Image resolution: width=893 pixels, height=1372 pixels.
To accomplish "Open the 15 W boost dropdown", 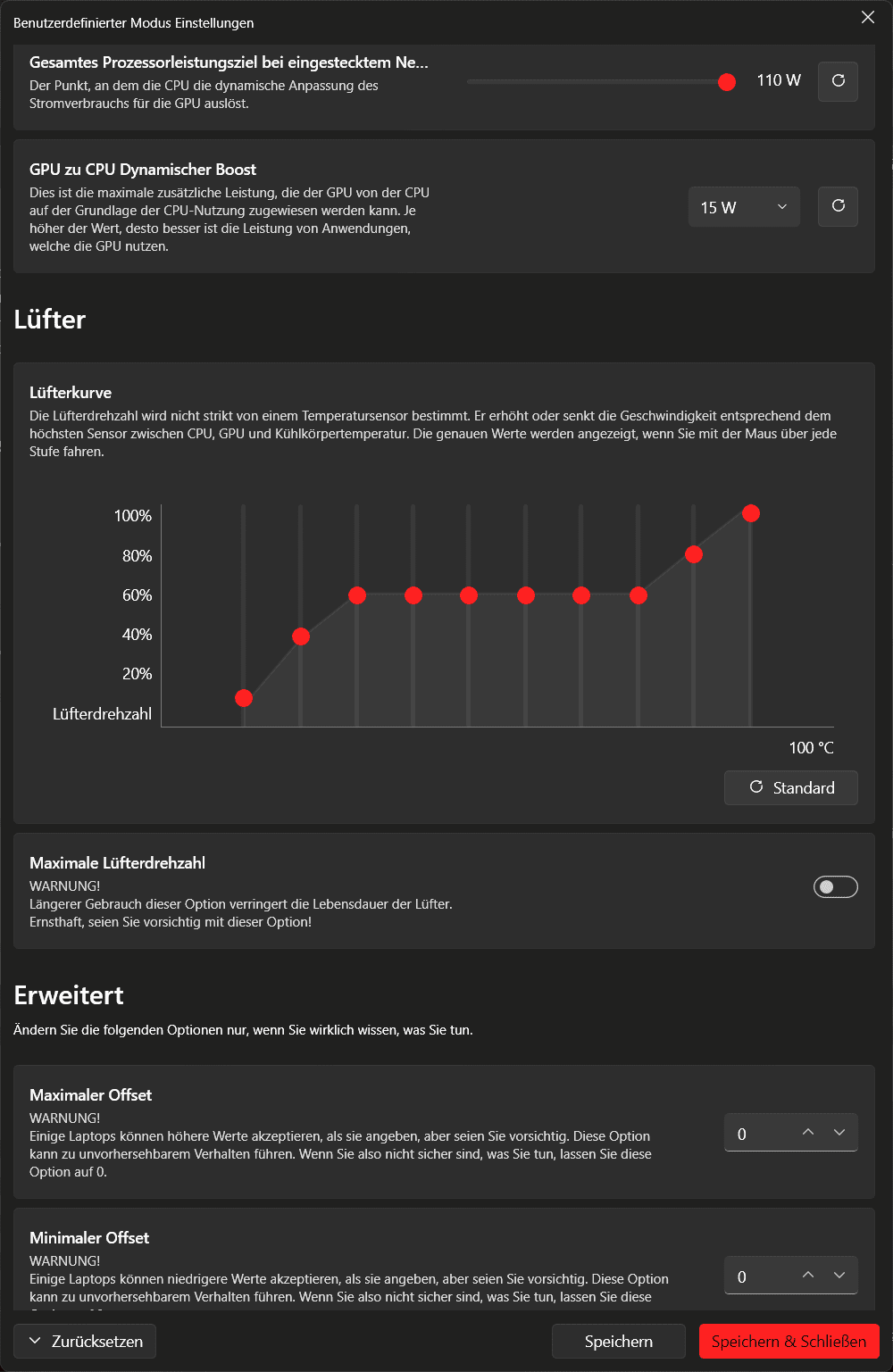I will coord(744,207).
